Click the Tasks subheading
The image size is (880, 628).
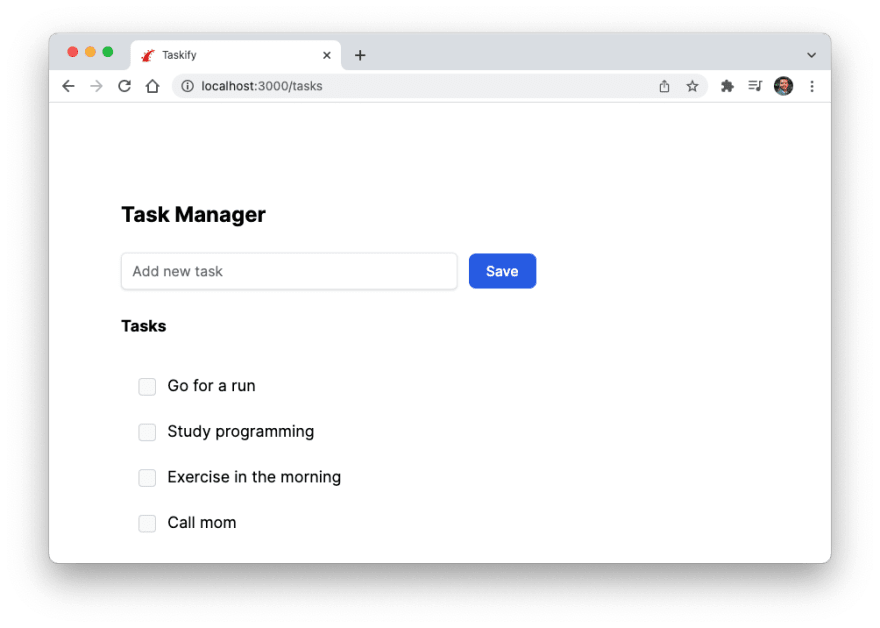pyautogui.click(x=144, y=326)
